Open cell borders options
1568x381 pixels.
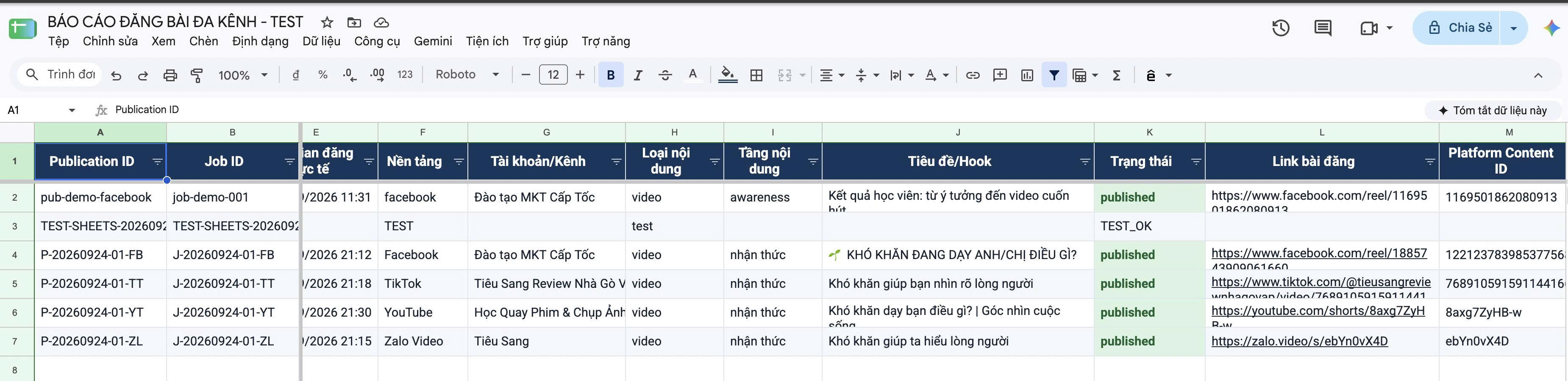pyautogui.click(x=756, y=75)
